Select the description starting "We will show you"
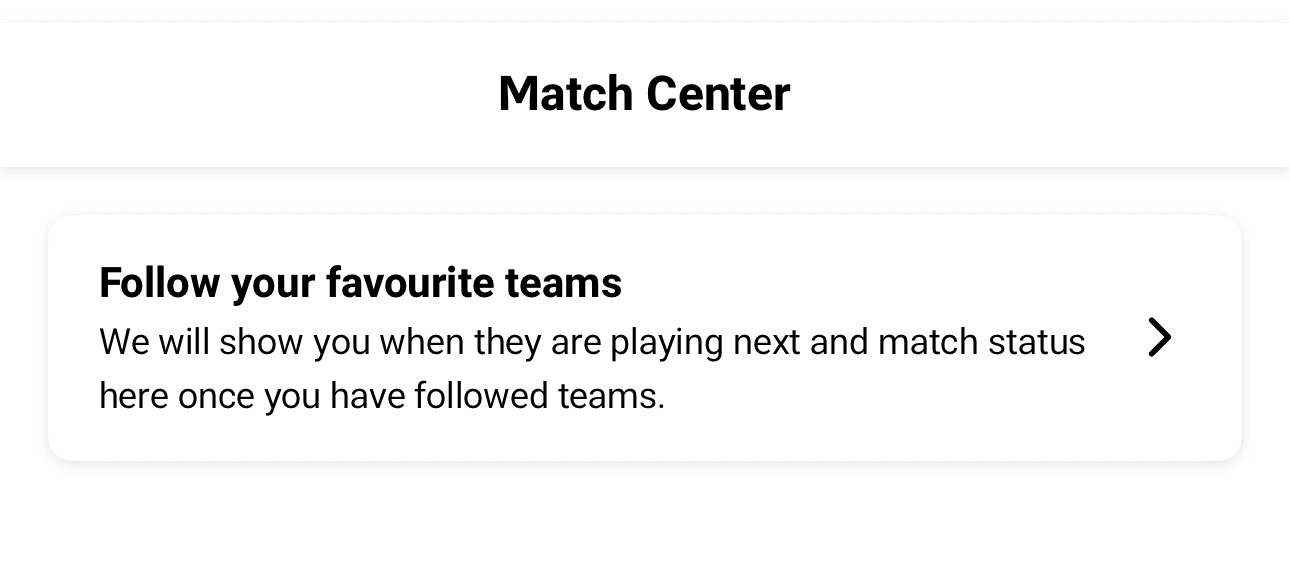Viewport: 1290px width, 568px height. pyautogui.click(x=591, y=342)
